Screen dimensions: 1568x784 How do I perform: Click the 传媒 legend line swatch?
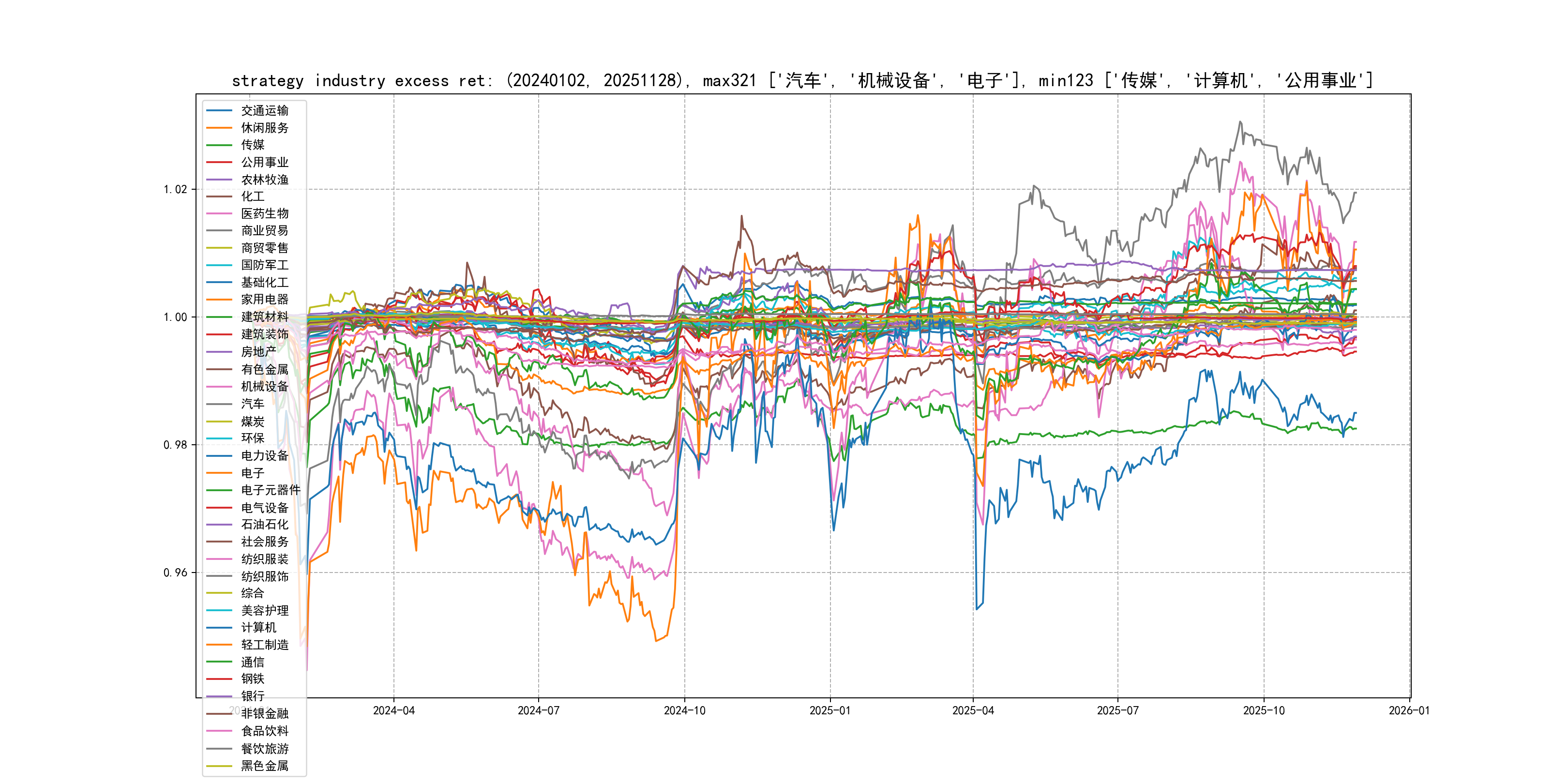click(219, 145)
